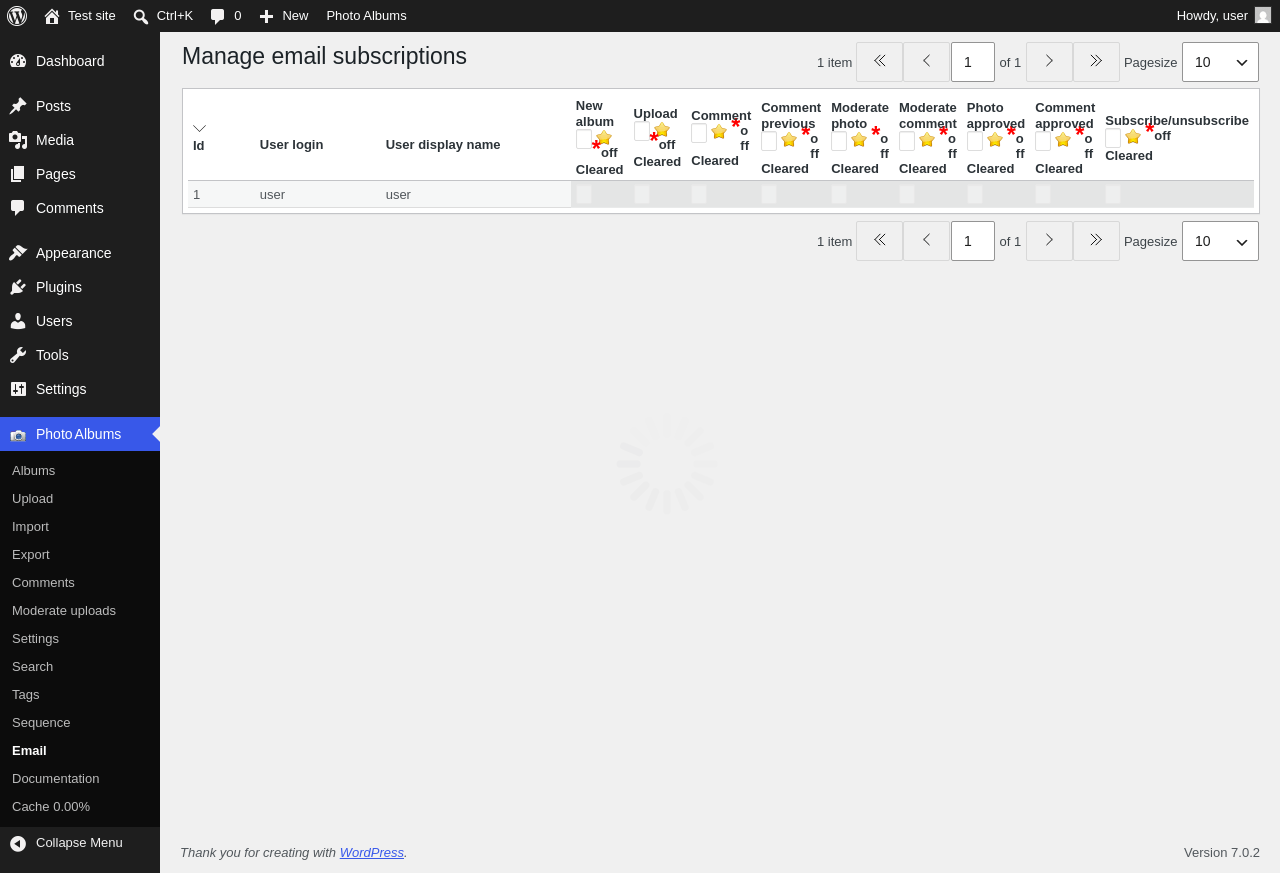Image resolution: width=1280 pixels, height=873 pixels.
Task: Click the star icon under New album
Action: (x=604, y=138)
